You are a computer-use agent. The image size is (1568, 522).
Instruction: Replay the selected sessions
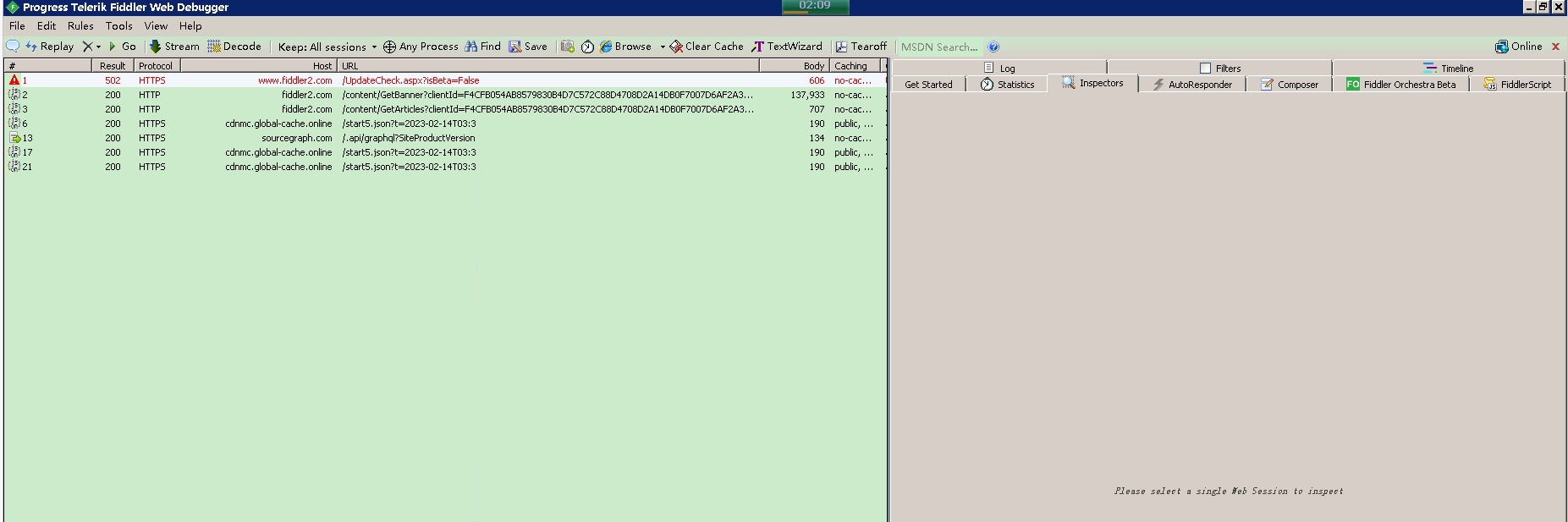pos(50,47)
